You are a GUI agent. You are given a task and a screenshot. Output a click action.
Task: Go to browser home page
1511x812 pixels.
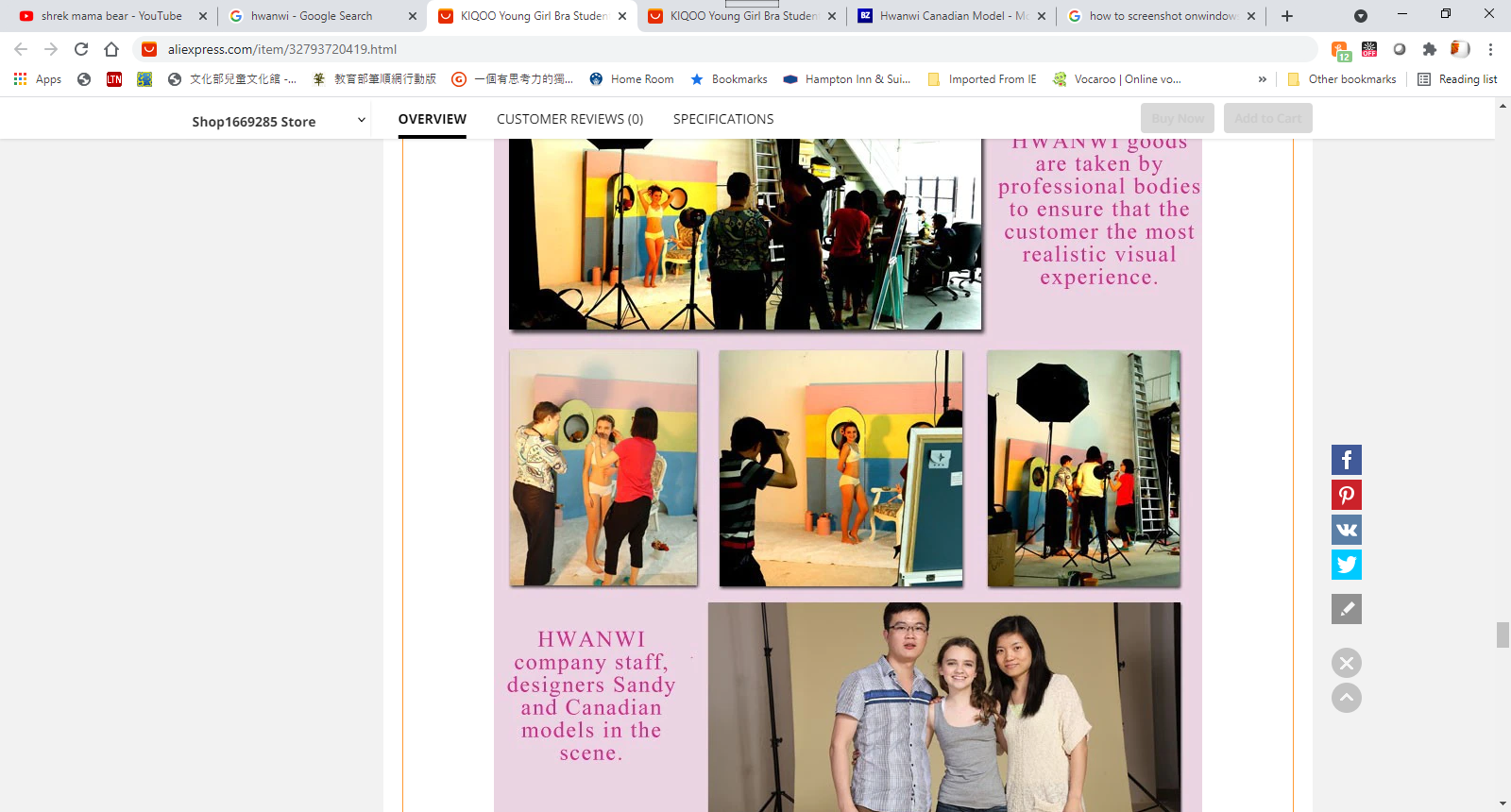(111, 49)
